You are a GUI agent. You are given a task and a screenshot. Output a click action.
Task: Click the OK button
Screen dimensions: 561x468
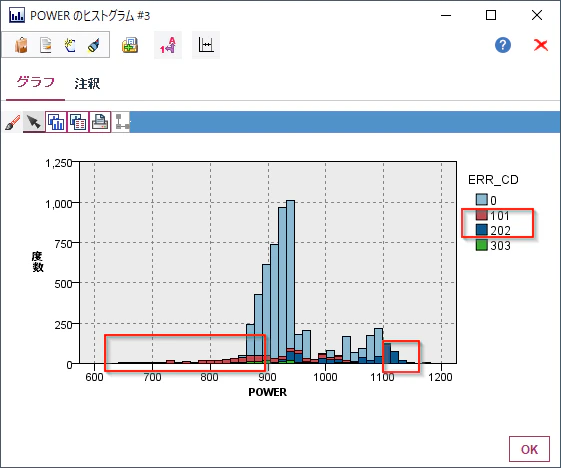[x=529, y=449]
